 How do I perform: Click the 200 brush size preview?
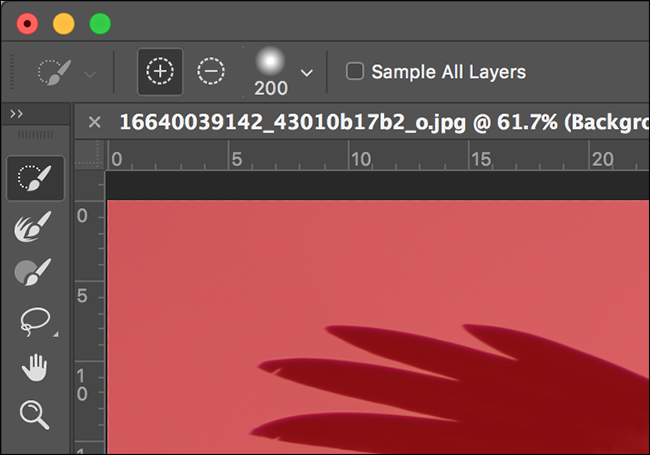tap(270, 72)
